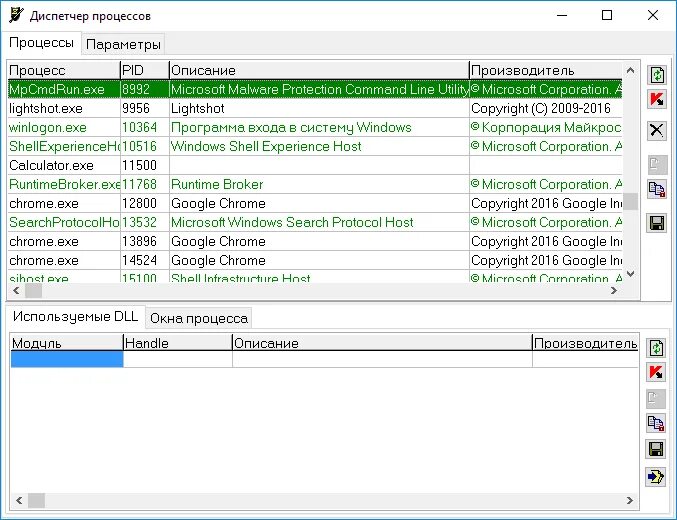Viewport: 677px width, 520px height.
Task: Click the app icon in the title bar
Action: [16, 15]
